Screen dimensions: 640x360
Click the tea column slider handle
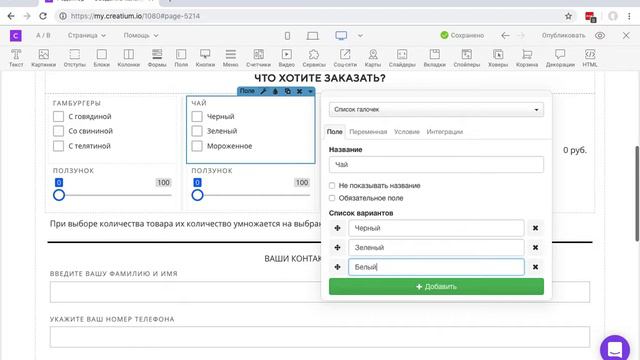197,195
